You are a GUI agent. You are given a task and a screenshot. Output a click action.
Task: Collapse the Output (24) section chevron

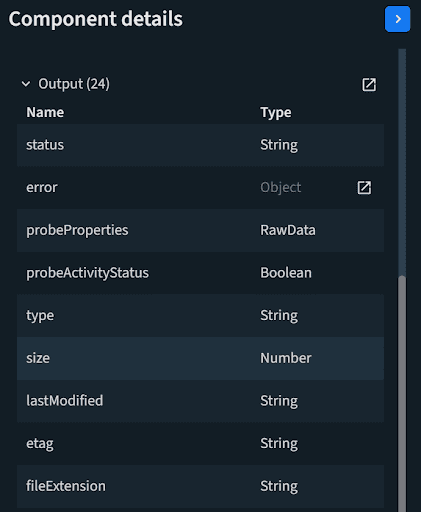coord(26,84)
